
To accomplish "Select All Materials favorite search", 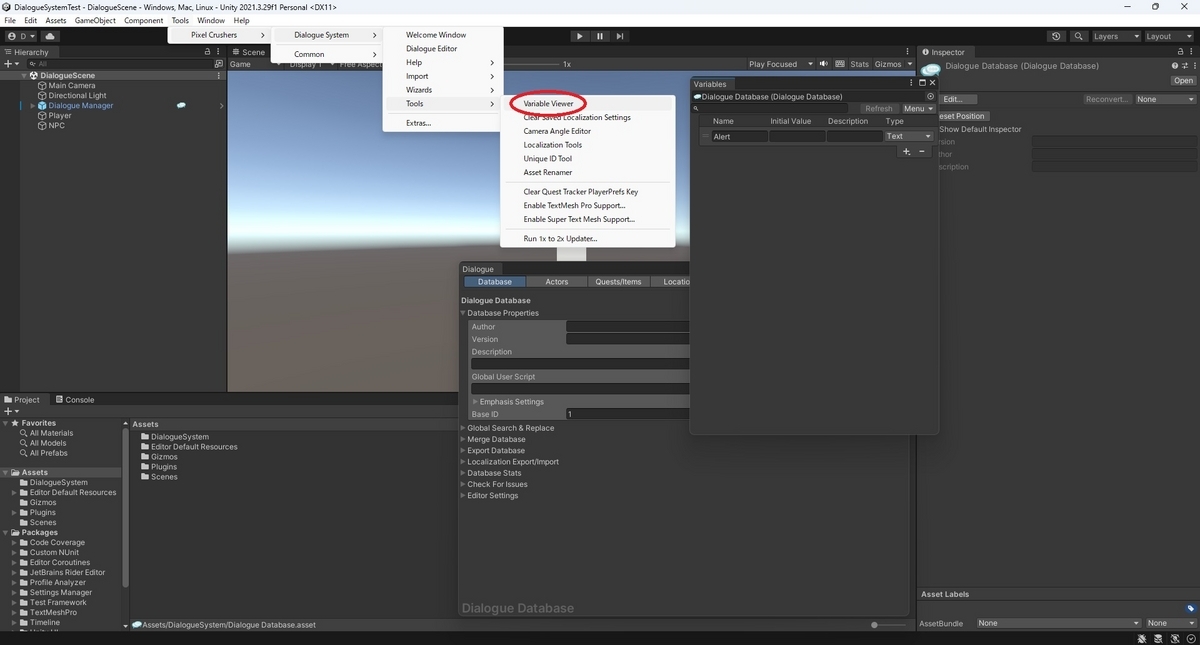I will [51, 433].
